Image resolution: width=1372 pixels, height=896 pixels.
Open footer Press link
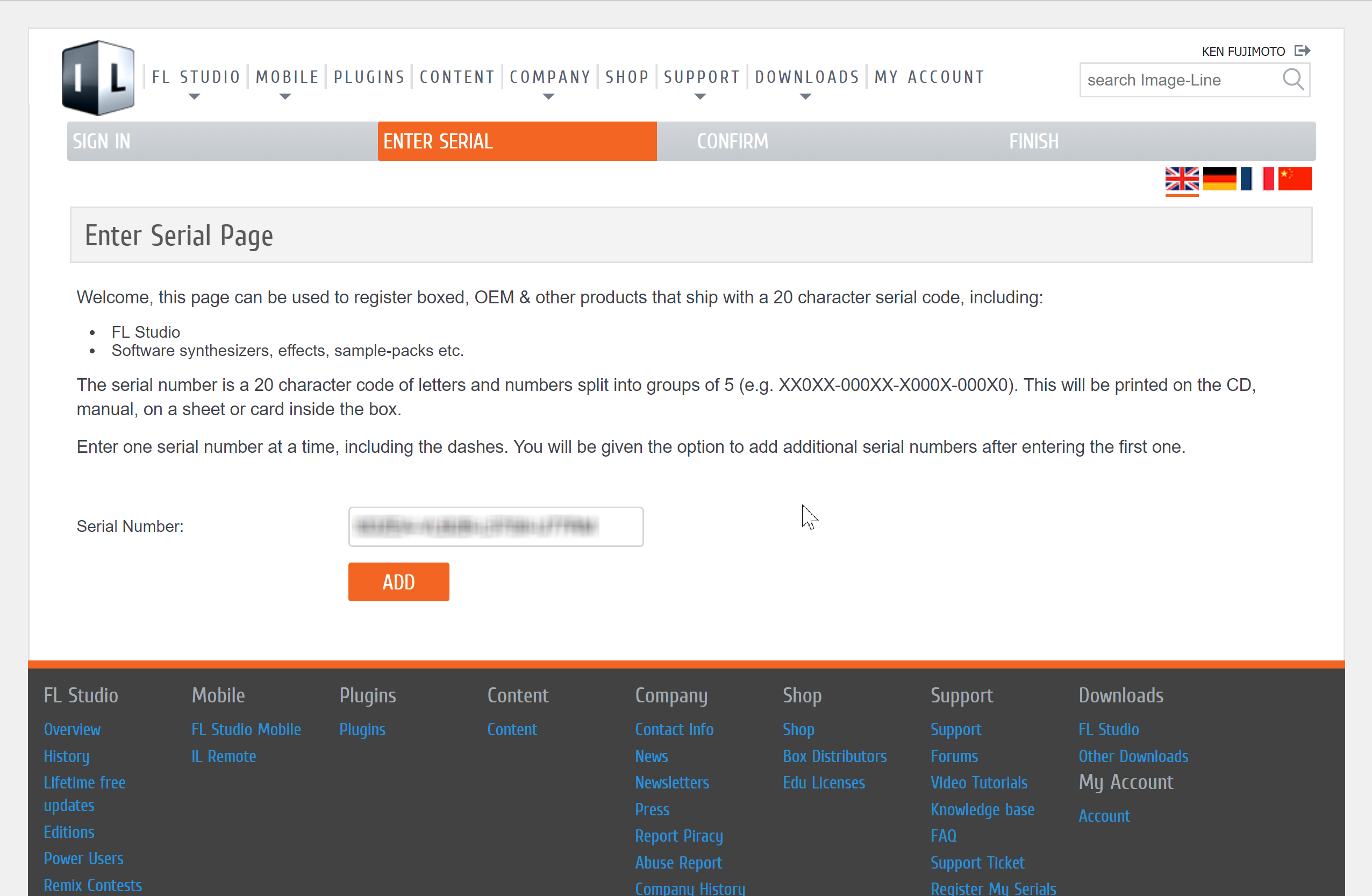click(652, 809)
